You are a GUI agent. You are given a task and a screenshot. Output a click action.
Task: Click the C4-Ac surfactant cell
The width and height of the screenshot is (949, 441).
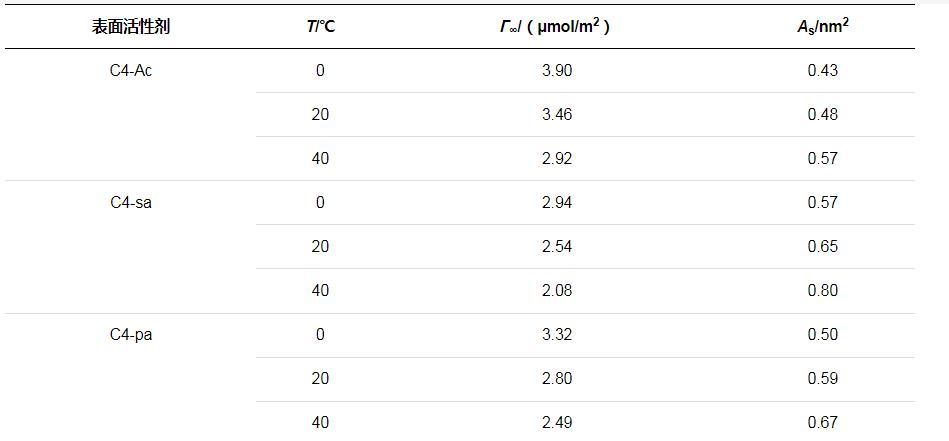130,71
